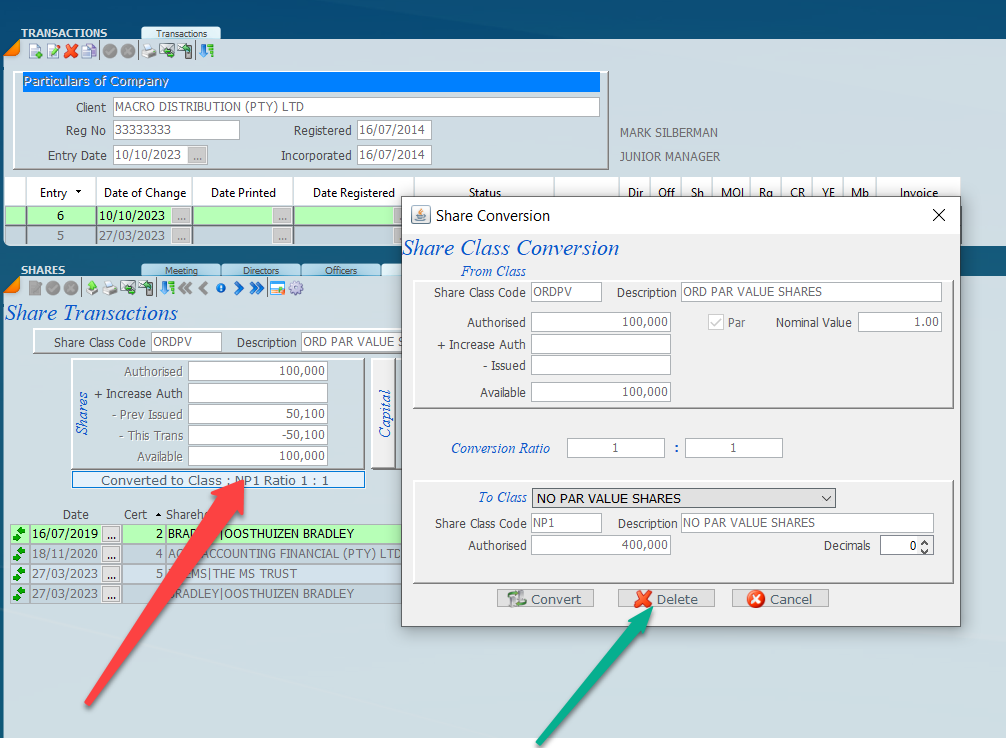Image resolution: width=1006 pixels, height=748 pixels.
Task: Go to last record with double right arrow
Action: point(257,288)
